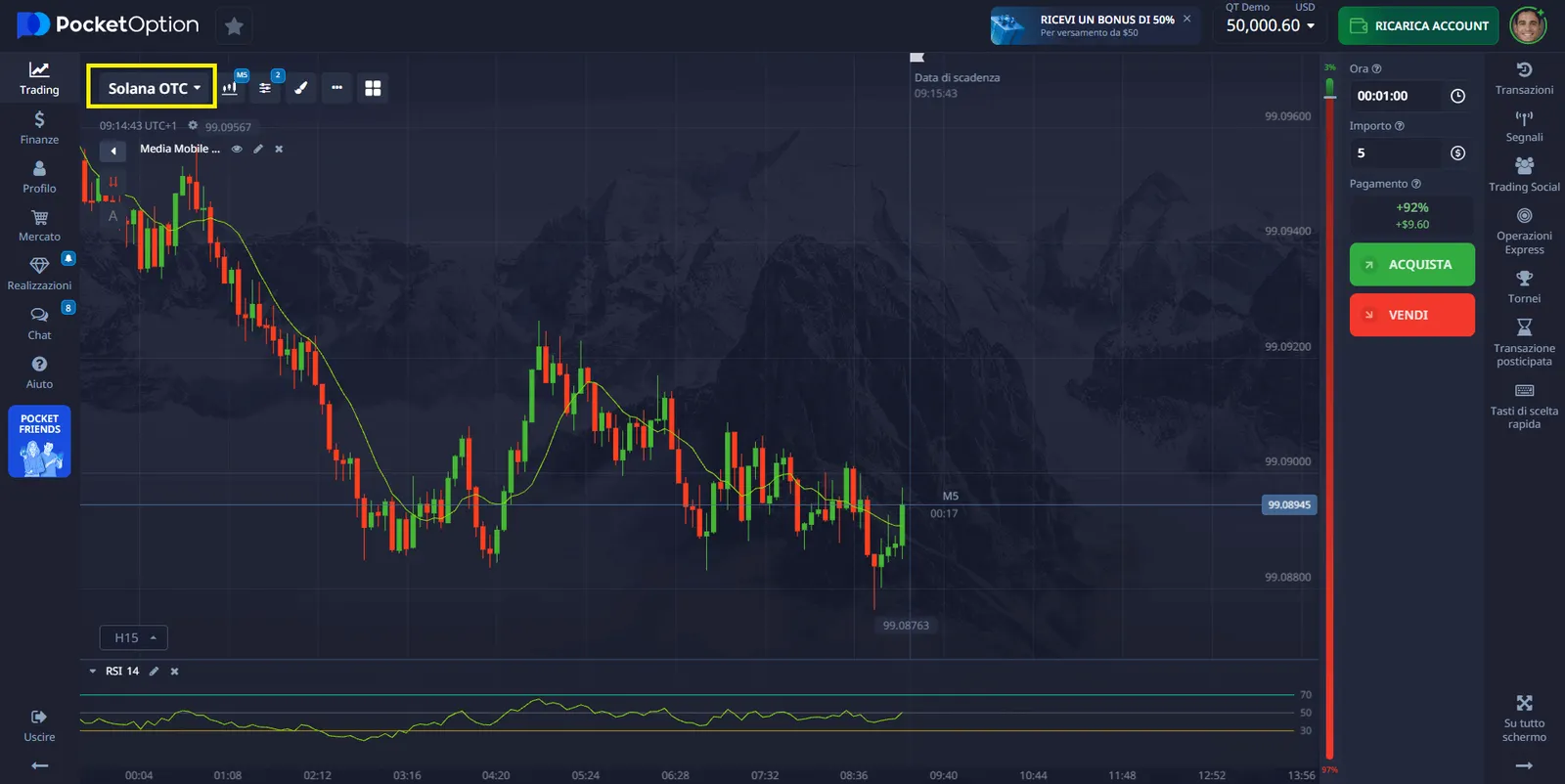Viewport: 1565px width, 784px height.
Task: Click the Importo amount input field
Action: 1395,153
